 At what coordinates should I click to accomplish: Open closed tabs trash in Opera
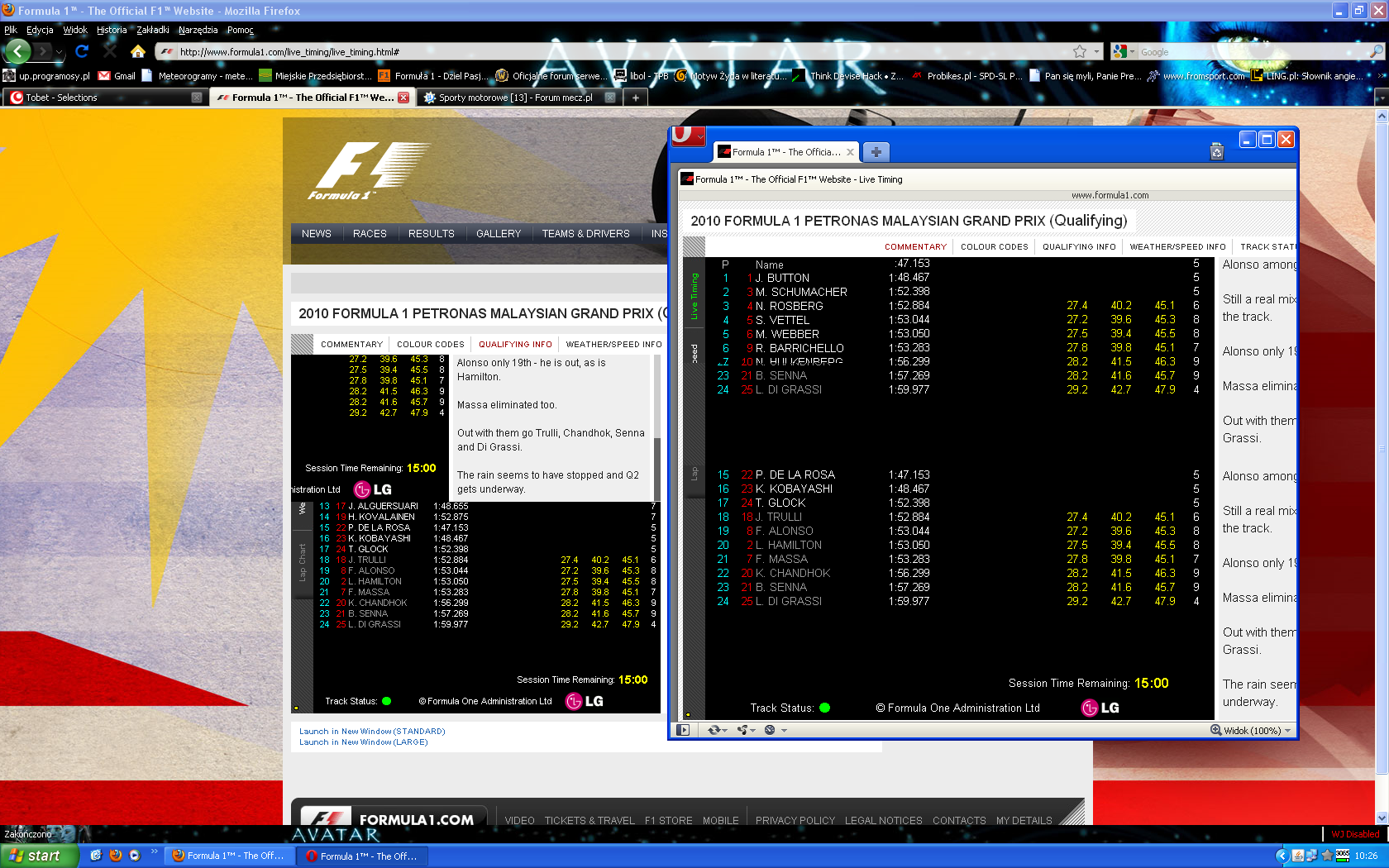click(1217, 151)
